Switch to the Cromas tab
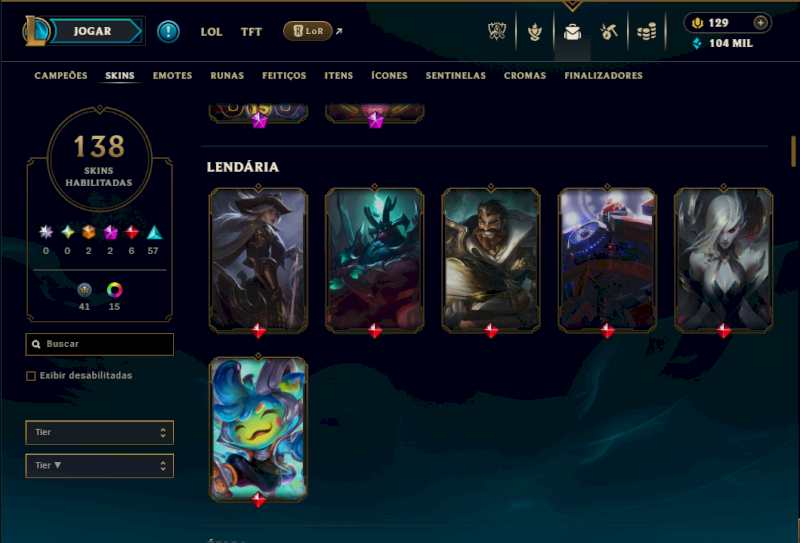The height and width of the screenshot is (543, 800). click(524, 76)
